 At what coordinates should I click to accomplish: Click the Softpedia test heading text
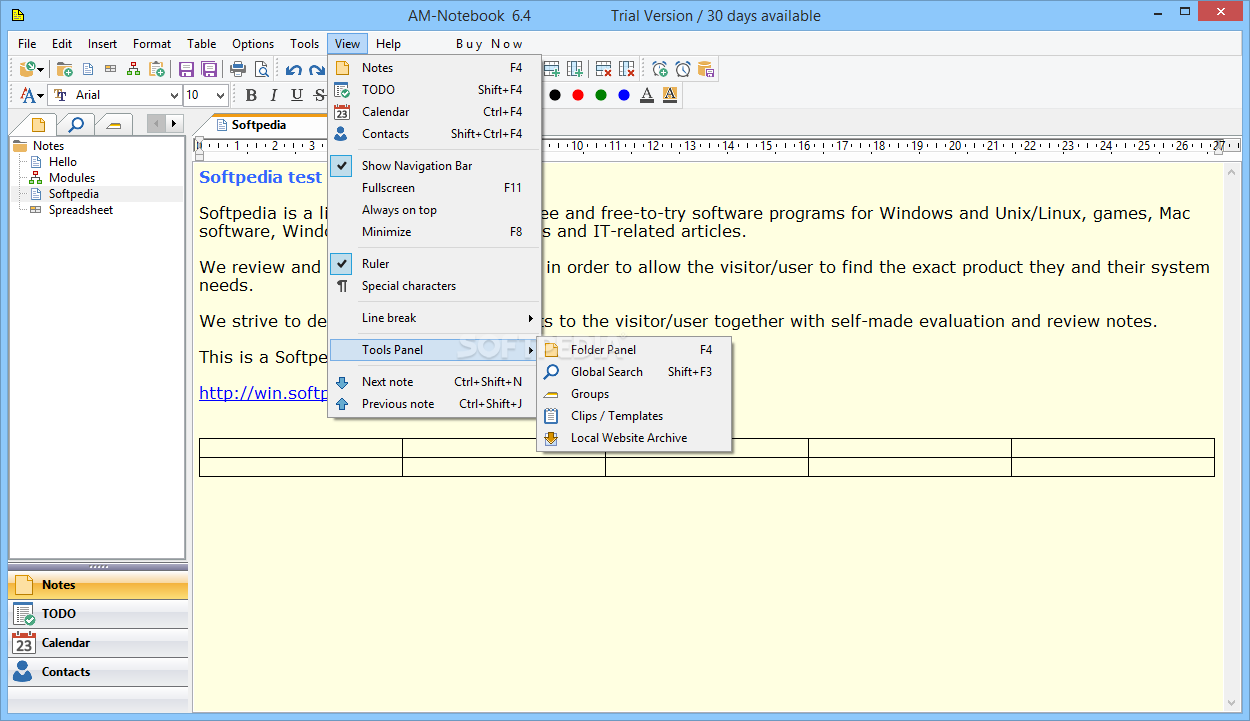click(260, 177)
